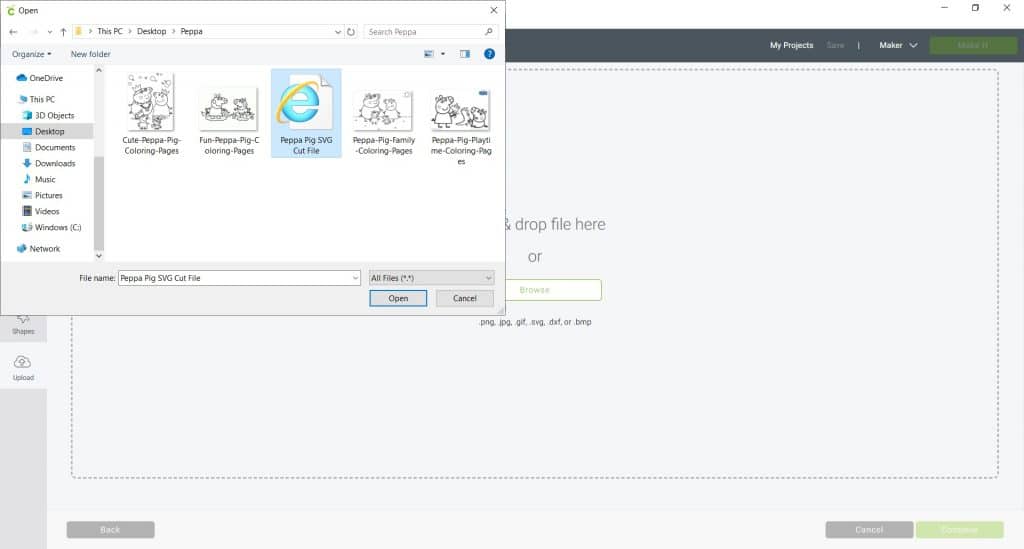Refresh the Peppa folder view
This screenshot has width=1024, height=549.
click(351, 31)
